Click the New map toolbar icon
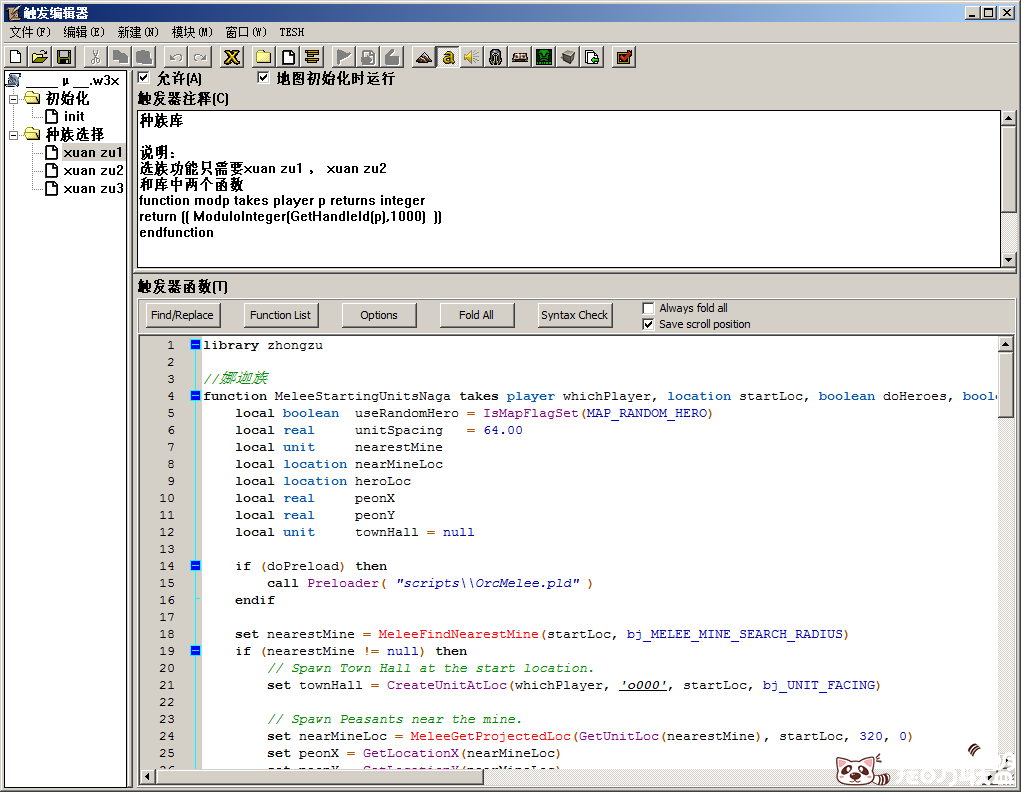The width and height of the screenshot is (1021, 792). point(15,57)
